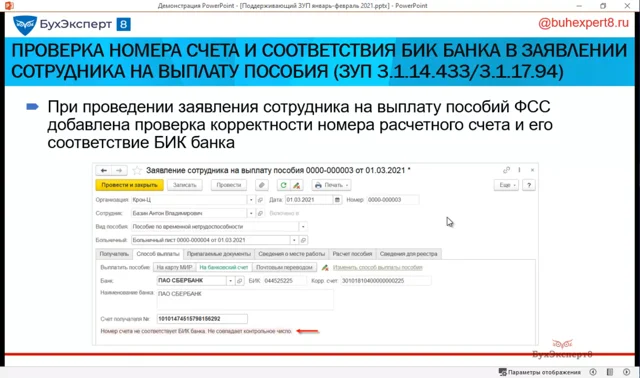Switch to the Сведения о месте работы tab
The height and width of the screenshot is (378, 640).
pyautogui.click(x=291, y=254)
